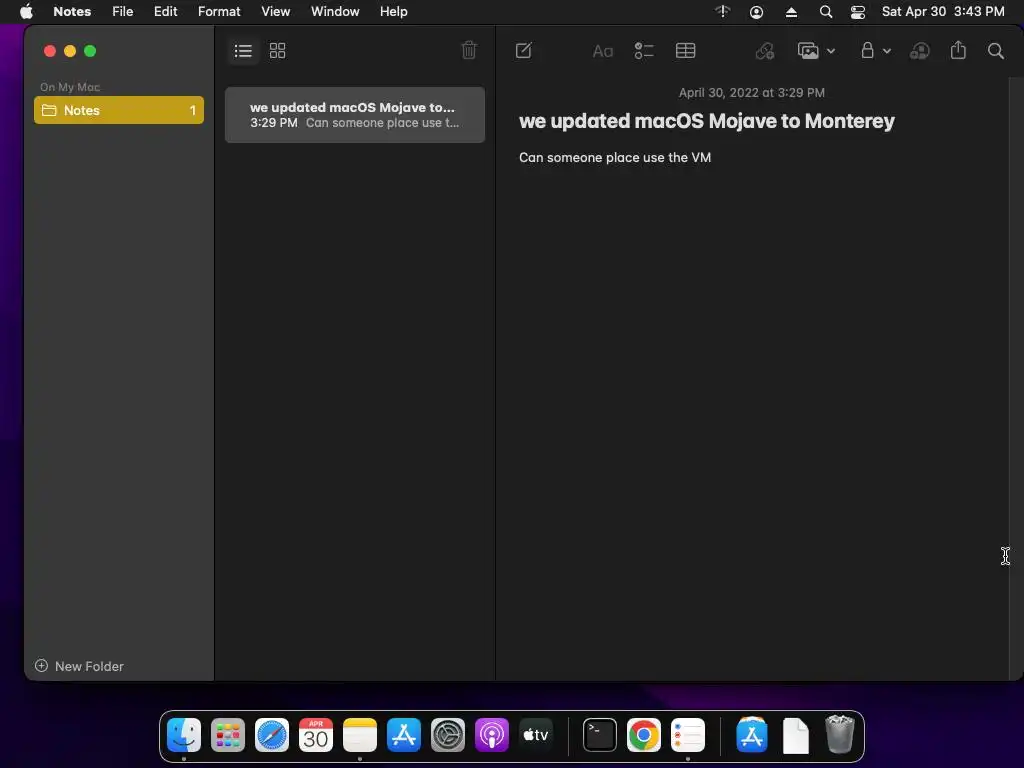
Task: Delete the selected note with trash icon
Action: (469, 50)
